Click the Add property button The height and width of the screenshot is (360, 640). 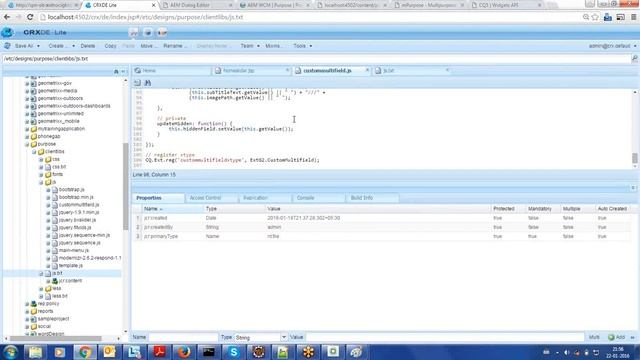(x=617, y=337)
